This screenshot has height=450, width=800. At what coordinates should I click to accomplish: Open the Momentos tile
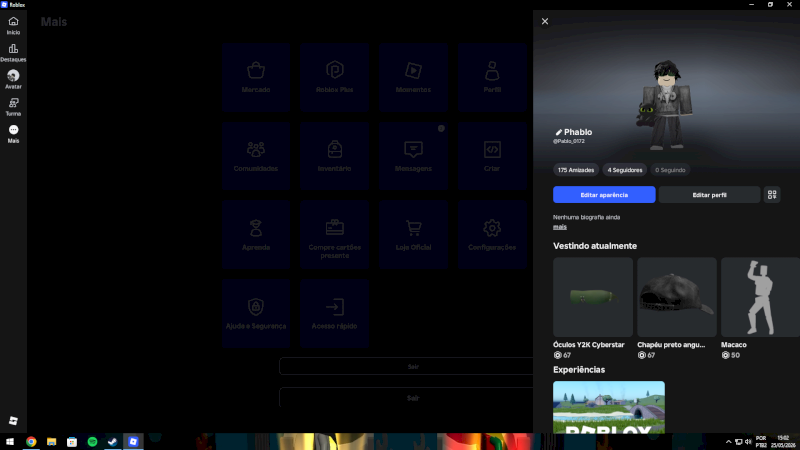tap(413, 78)
